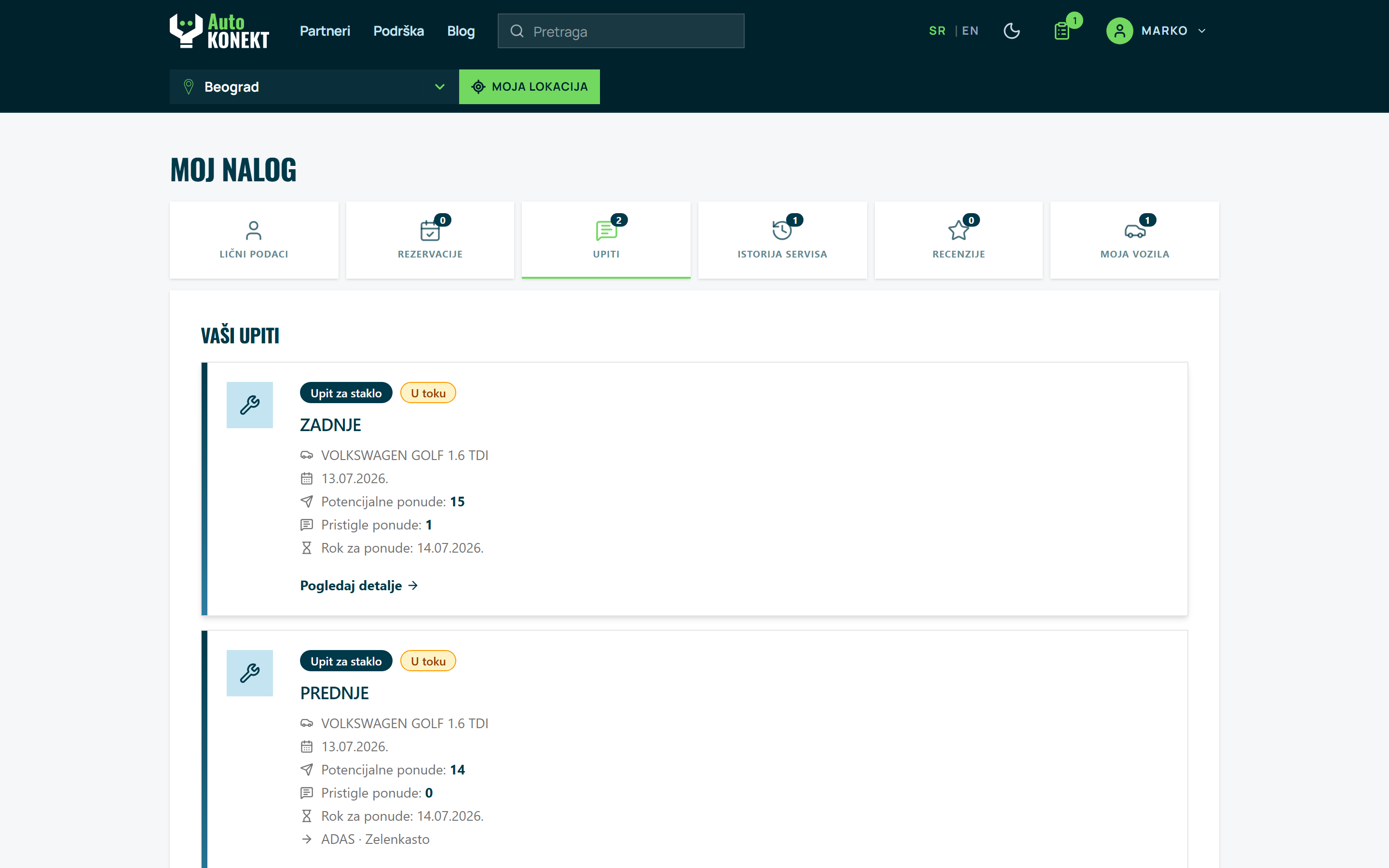1389x868 pixels.
Task: Click the MOJ NALOG heading
Action: point(233,170)
